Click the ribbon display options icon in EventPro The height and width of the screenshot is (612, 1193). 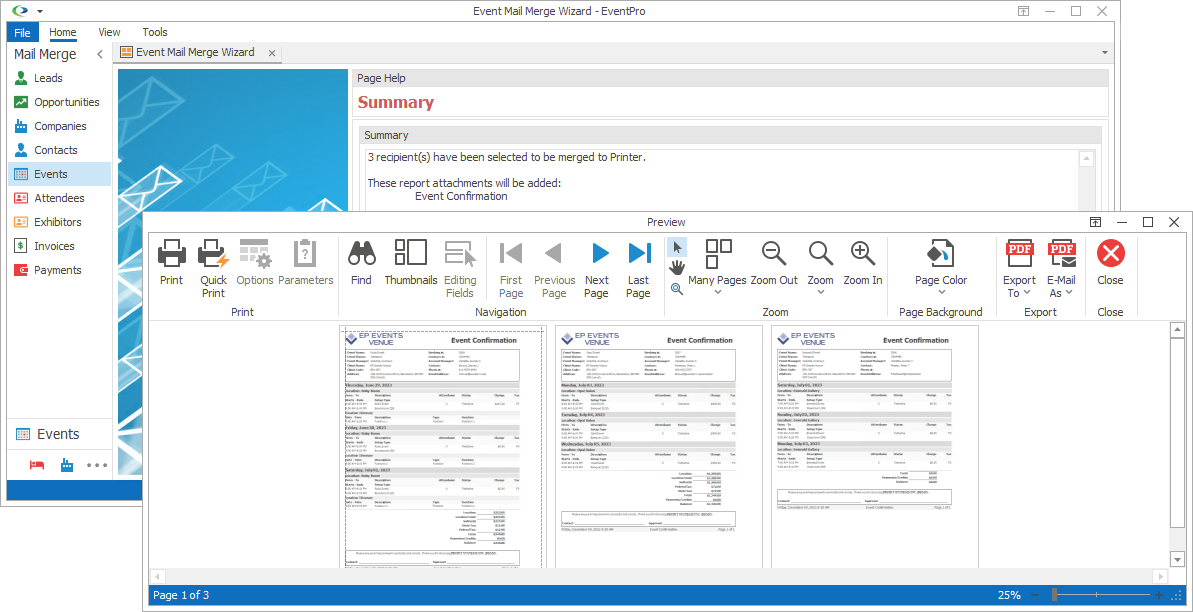tap(1024, 11)
